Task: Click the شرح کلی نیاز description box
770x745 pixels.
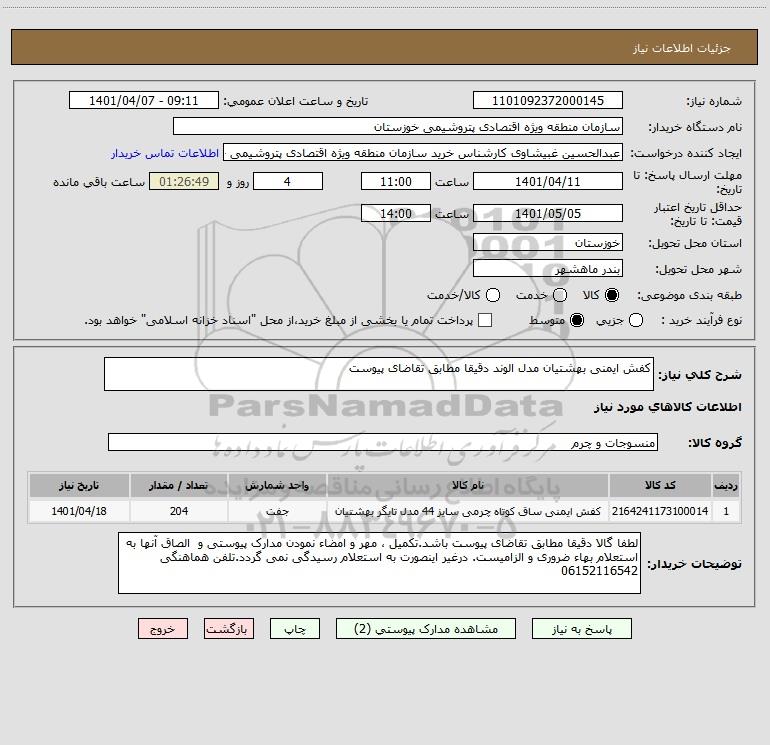Action: pyautogui.click(x=379, y=374)
